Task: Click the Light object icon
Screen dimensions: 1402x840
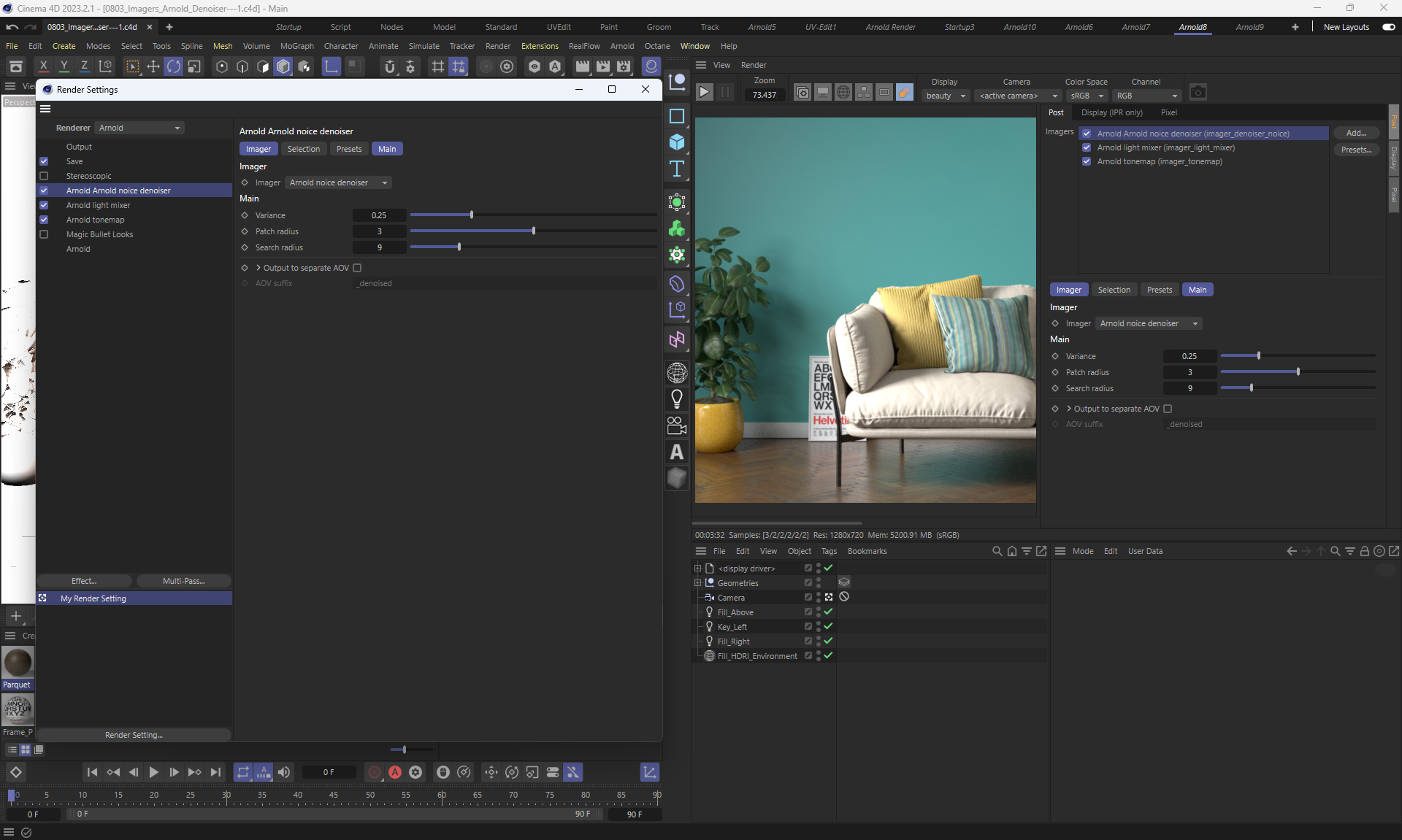Action: (x=677, y=398)
